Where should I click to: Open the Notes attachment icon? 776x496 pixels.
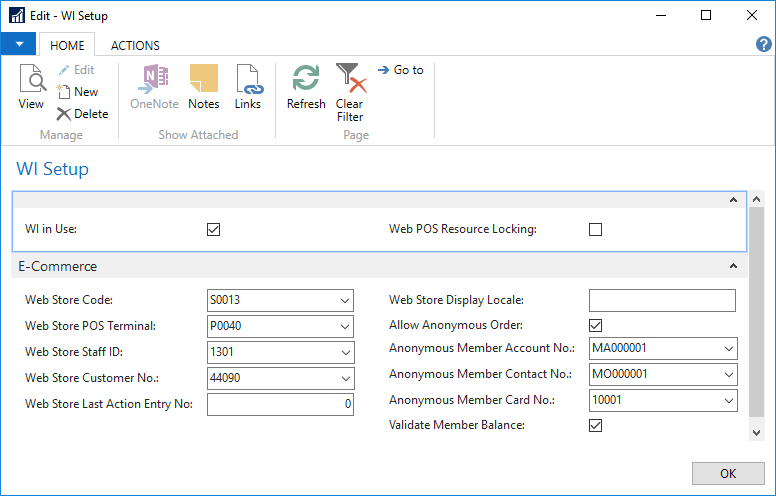coord(203,87)
